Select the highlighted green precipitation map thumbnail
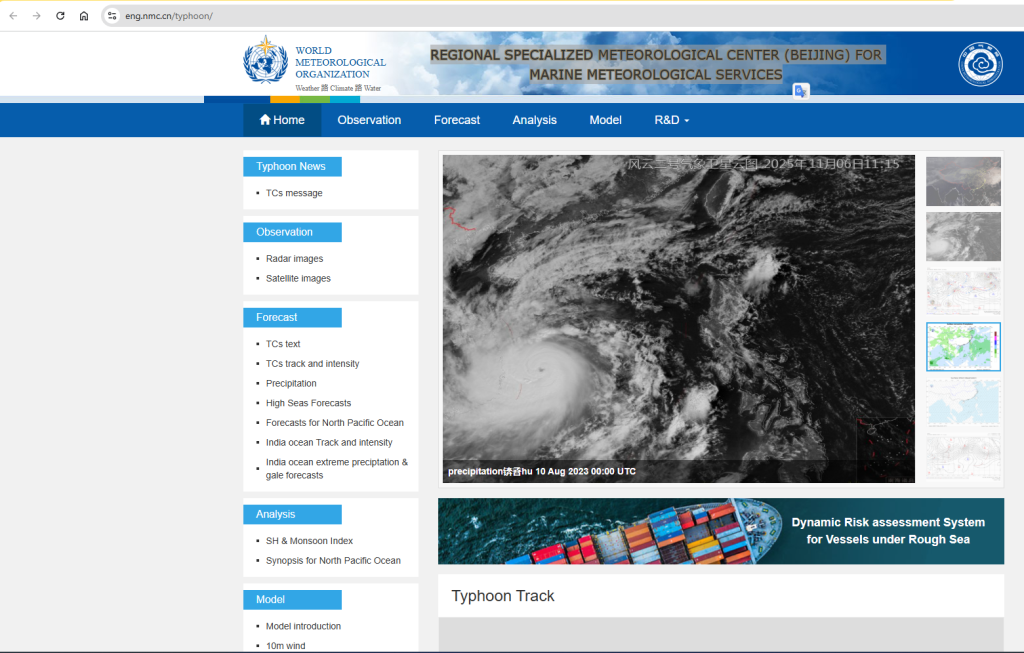The height and width of the screenshot is (653, 1024). point(963,346)
